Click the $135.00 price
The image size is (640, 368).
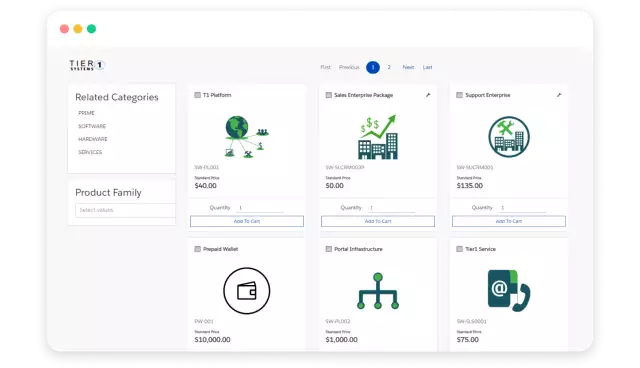click(x=469, y=186)
